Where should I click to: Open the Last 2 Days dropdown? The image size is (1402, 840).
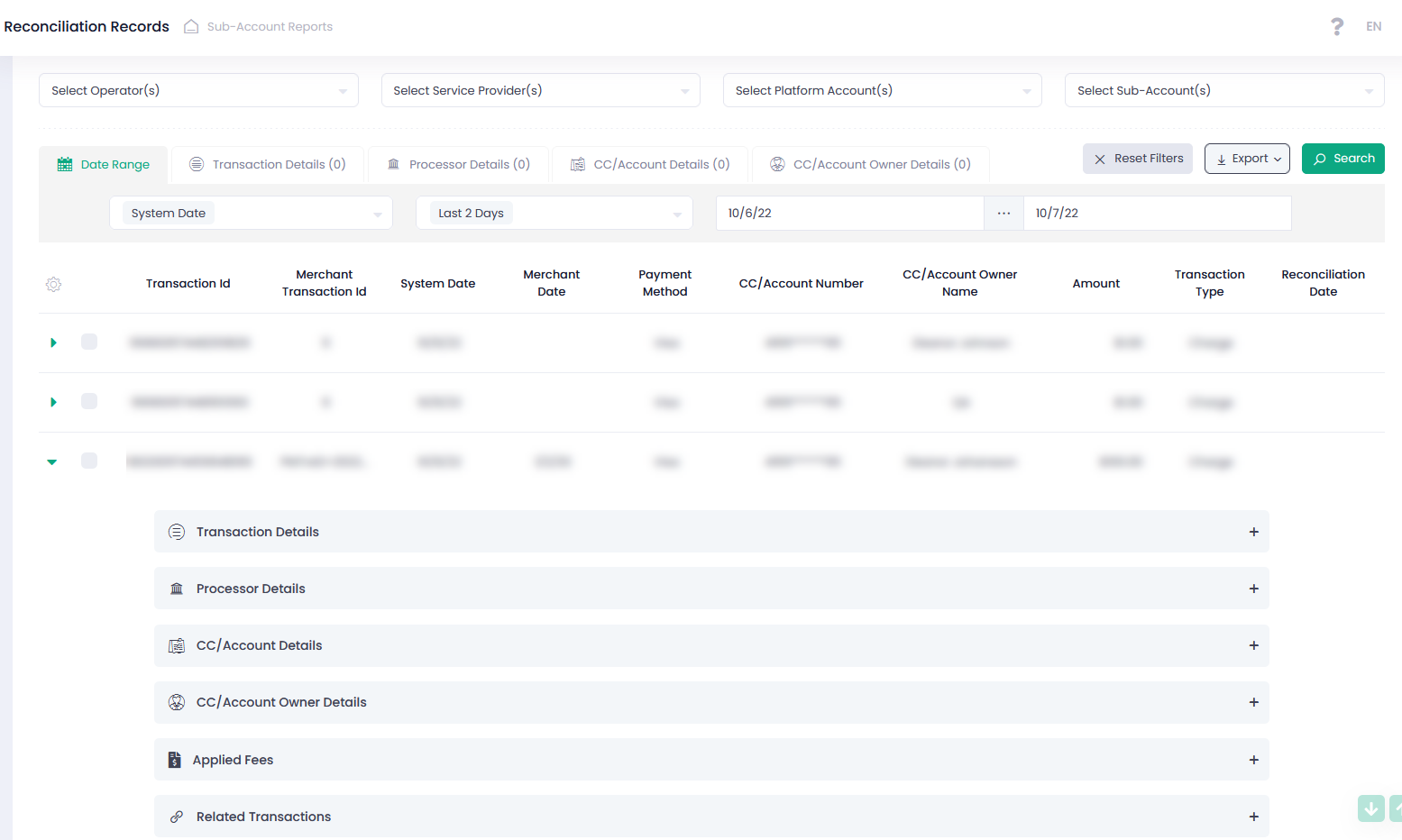[554, 214]
